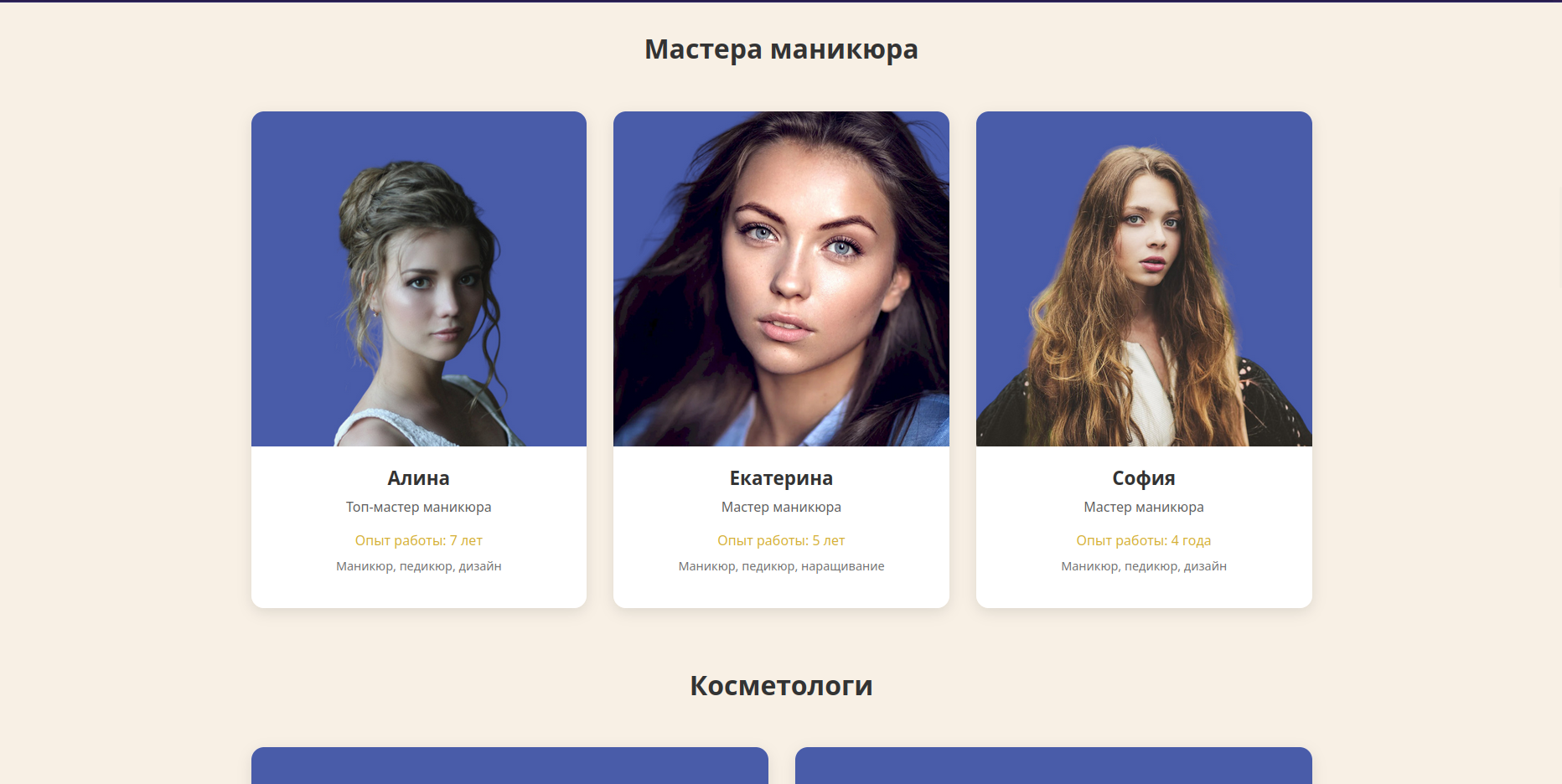Click София's Маникюр, педикюр, дизайн line
Viewport: 1562px width, 784px height.
click(x=1144, y=566)
